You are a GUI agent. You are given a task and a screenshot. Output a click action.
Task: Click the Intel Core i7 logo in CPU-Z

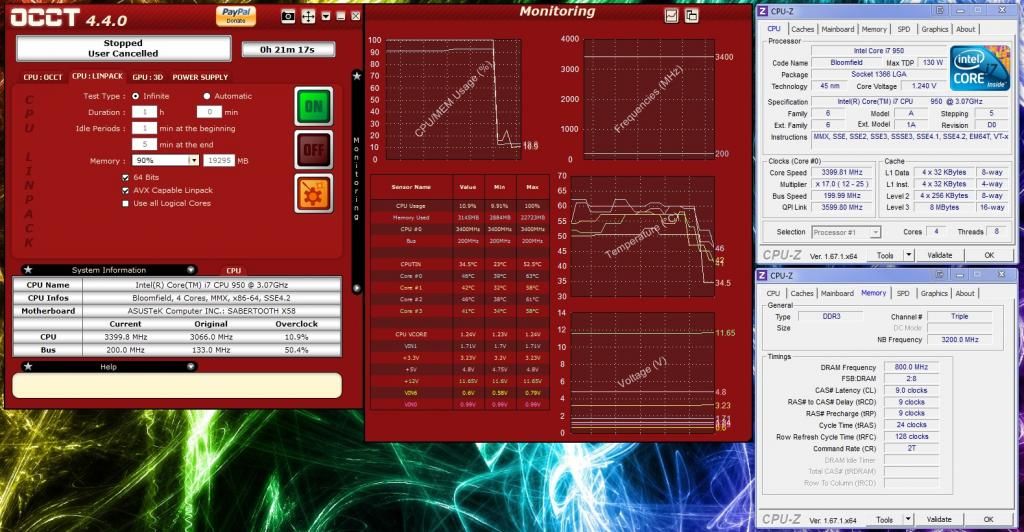(x=980, y=68)
